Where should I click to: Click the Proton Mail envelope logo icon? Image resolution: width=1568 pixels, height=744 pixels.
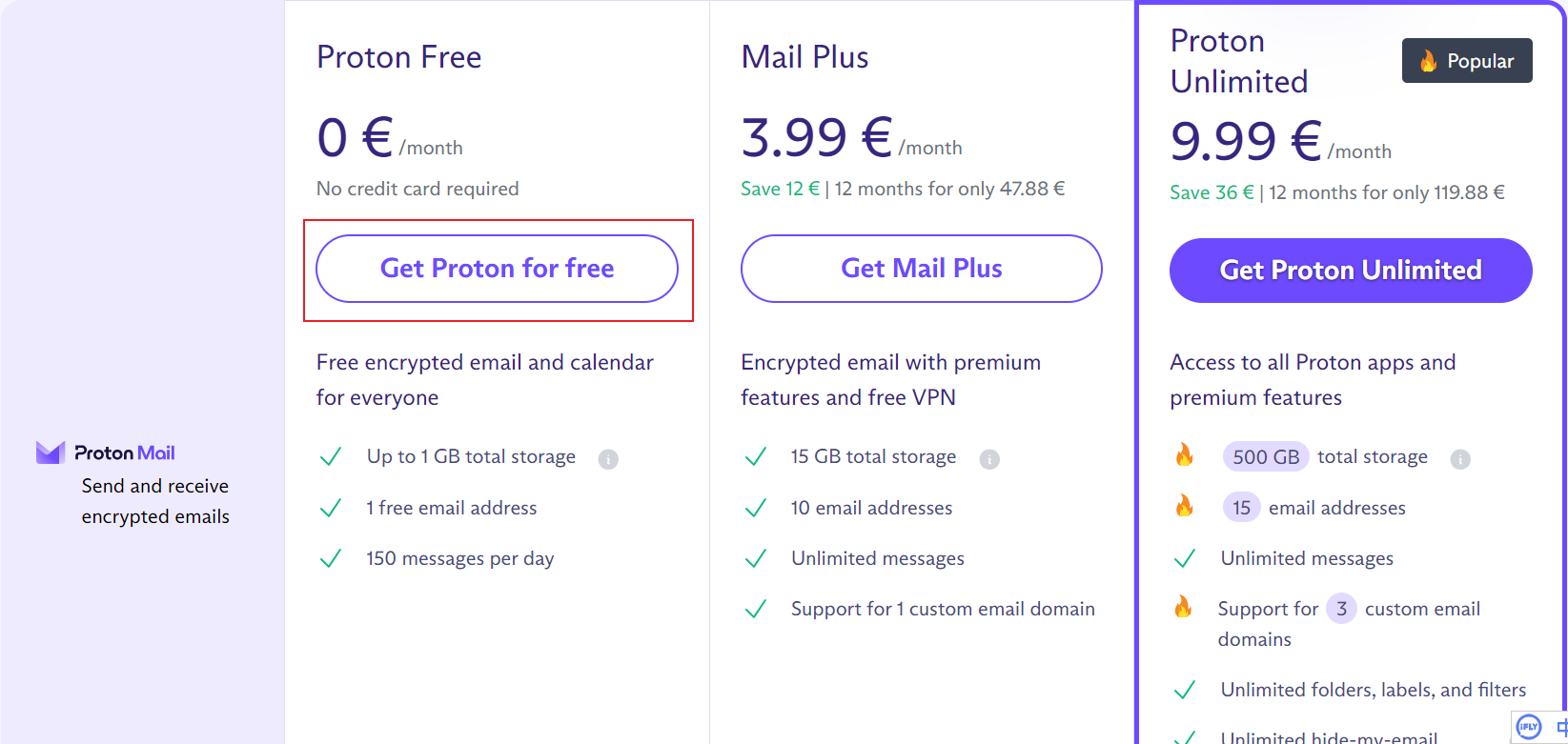(50, 452)
